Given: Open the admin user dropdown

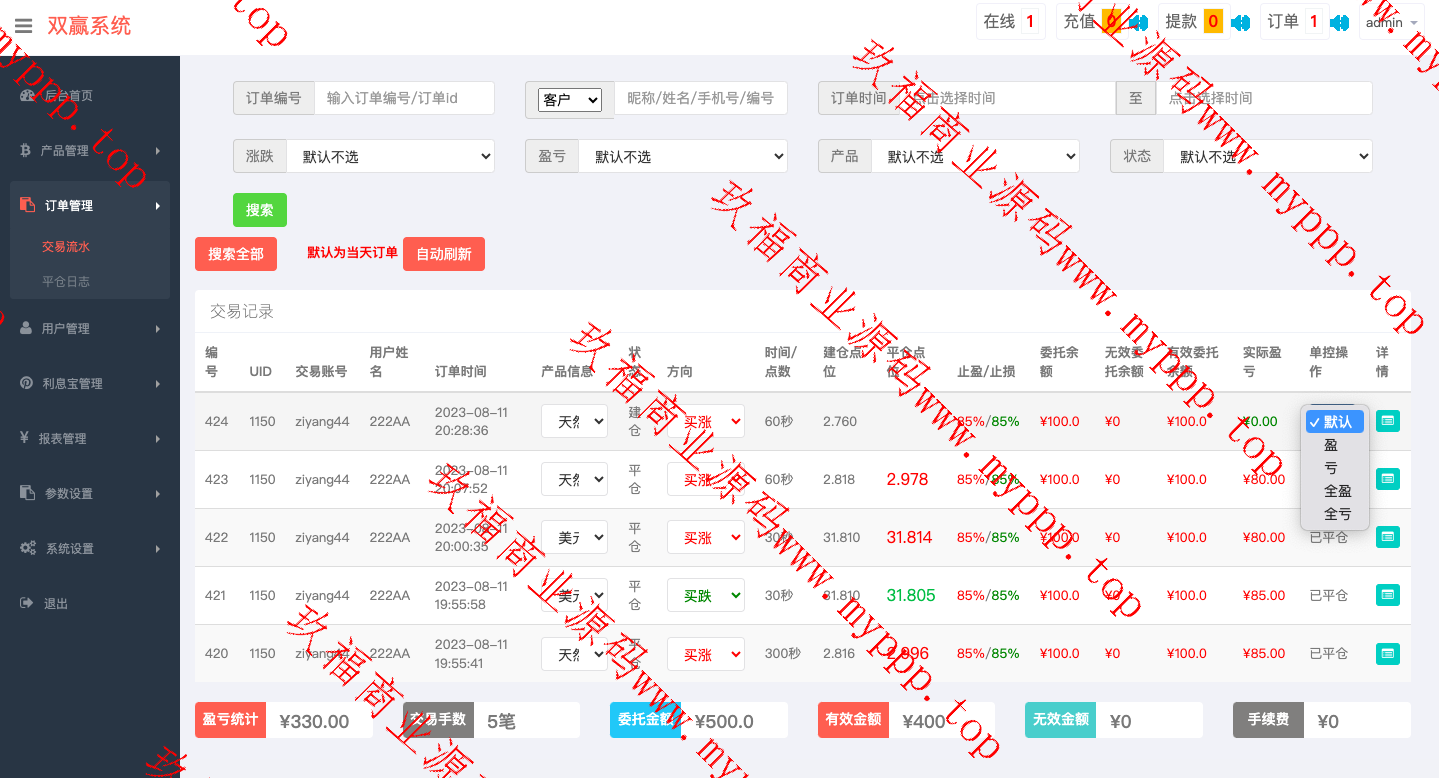Looking at the screenshot, I should (1391, 22).
